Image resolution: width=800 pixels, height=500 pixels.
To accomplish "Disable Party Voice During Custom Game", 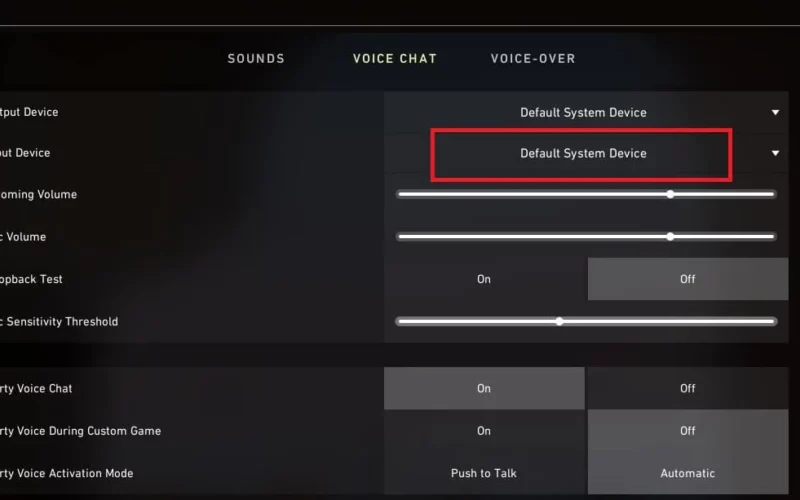I will coord(688,431).
